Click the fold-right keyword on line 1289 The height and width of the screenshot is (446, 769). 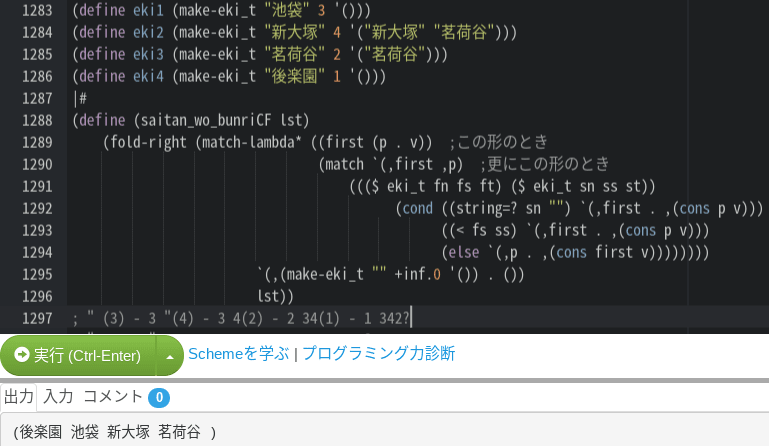coord(148,142)
